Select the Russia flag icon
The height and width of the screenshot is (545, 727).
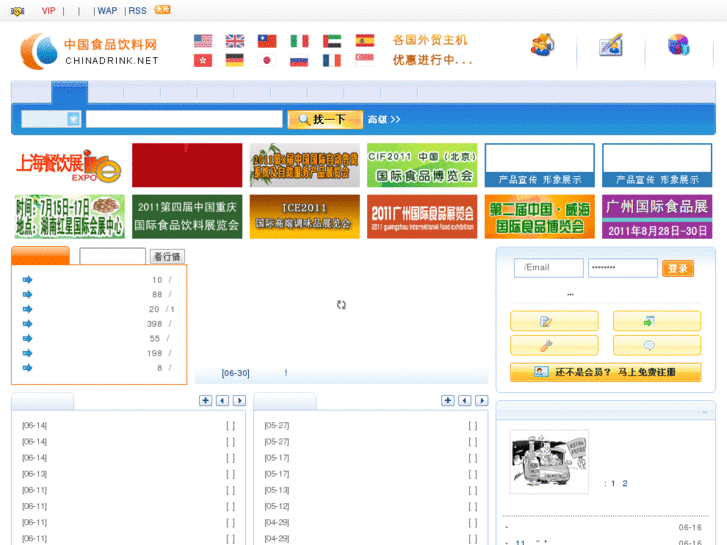[299, 60]
